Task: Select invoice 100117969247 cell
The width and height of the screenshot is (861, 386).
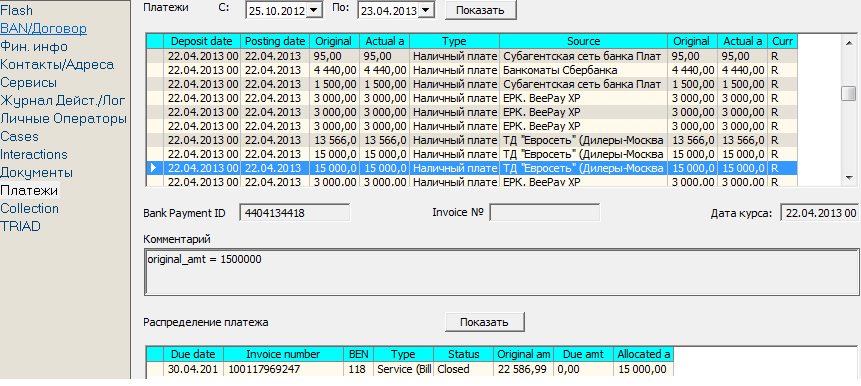Action: pyautogui.click(x=283, y=369)
